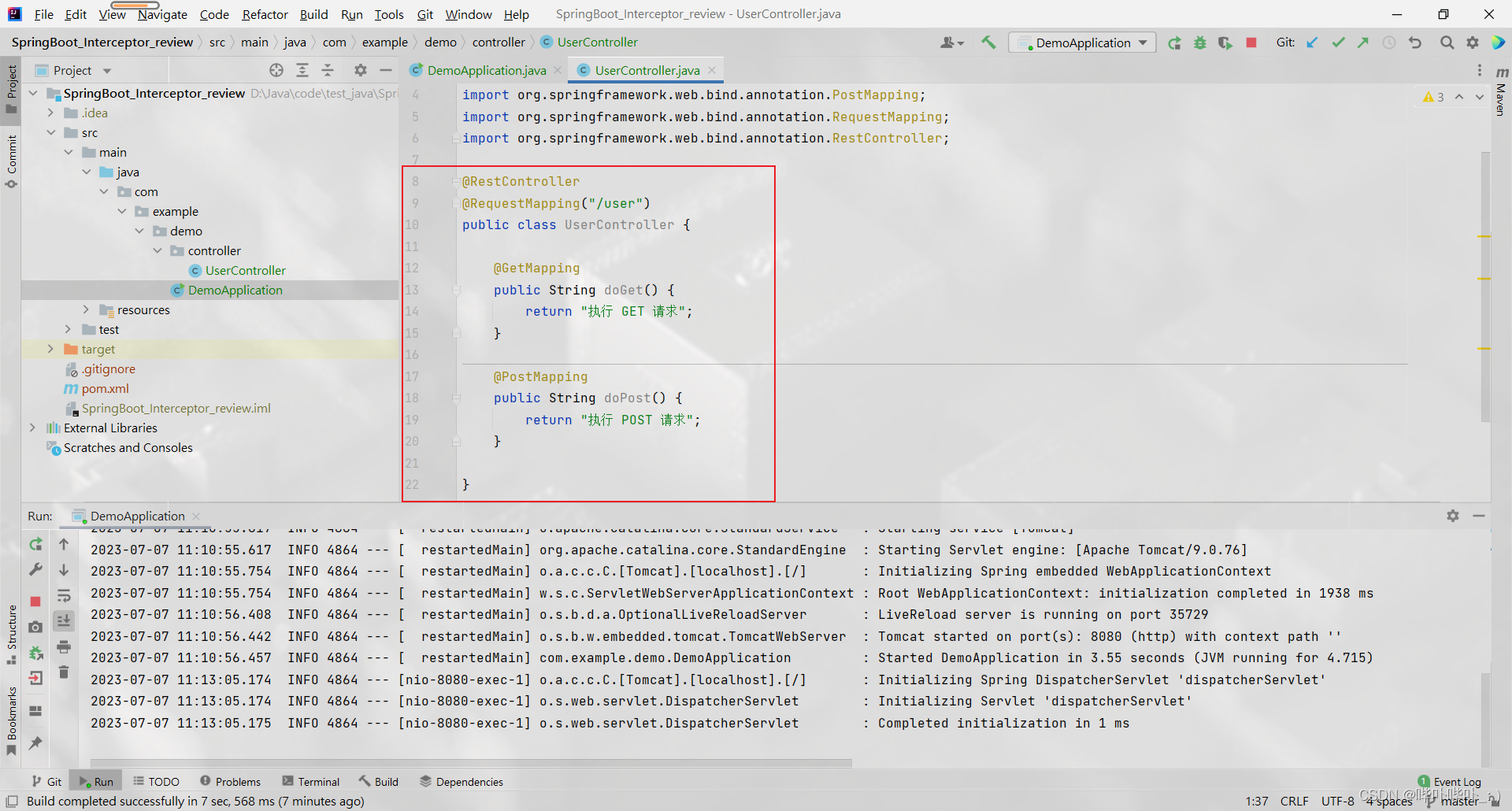Viewport: 1512px width, 811px height.
Task: Hide the Project tool window
Action: coord(386,70)
